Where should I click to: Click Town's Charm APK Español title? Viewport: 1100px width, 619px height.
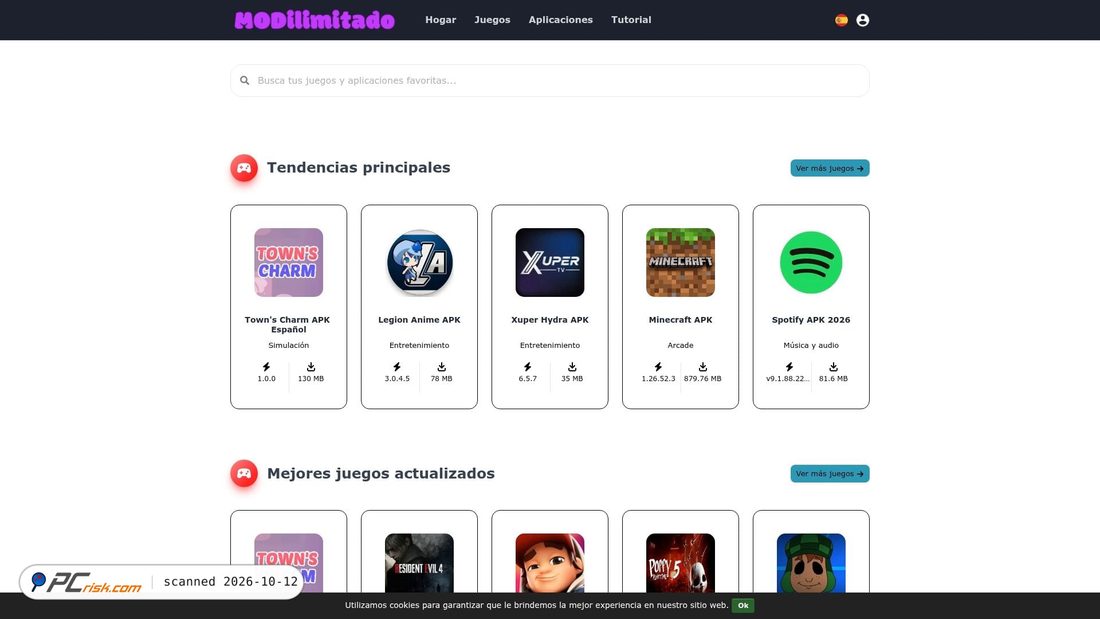pos(288,324)
